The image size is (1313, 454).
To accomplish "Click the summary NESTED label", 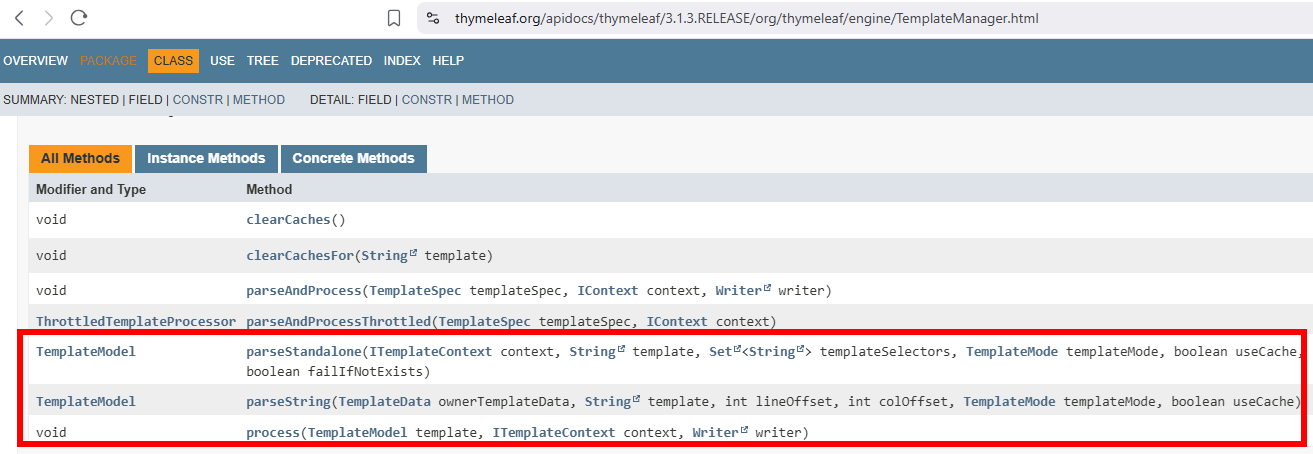I will (x=94, y=100).
